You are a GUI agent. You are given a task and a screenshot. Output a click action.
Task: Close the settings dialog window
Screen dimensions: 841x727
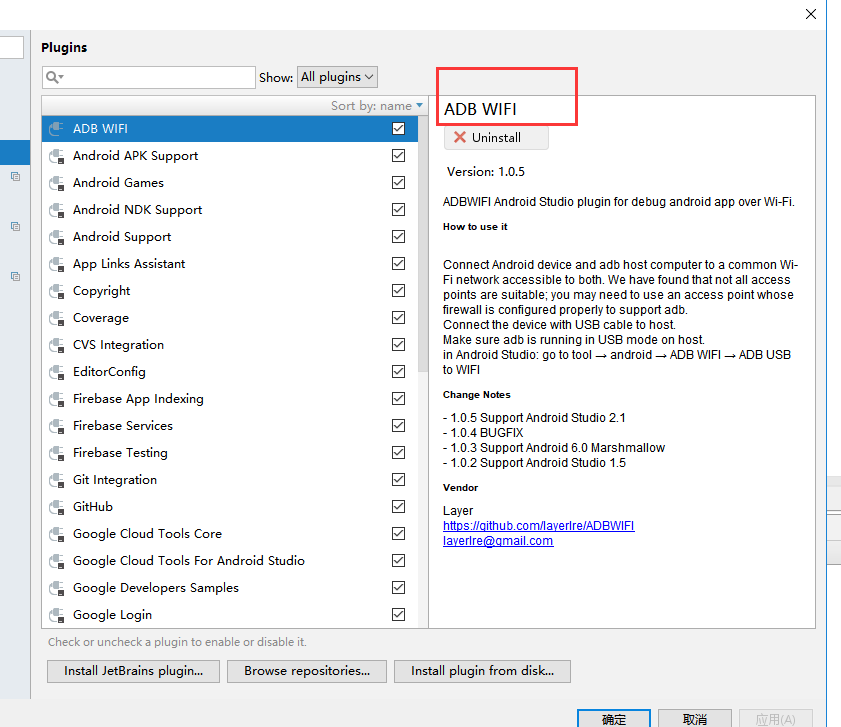811,14
